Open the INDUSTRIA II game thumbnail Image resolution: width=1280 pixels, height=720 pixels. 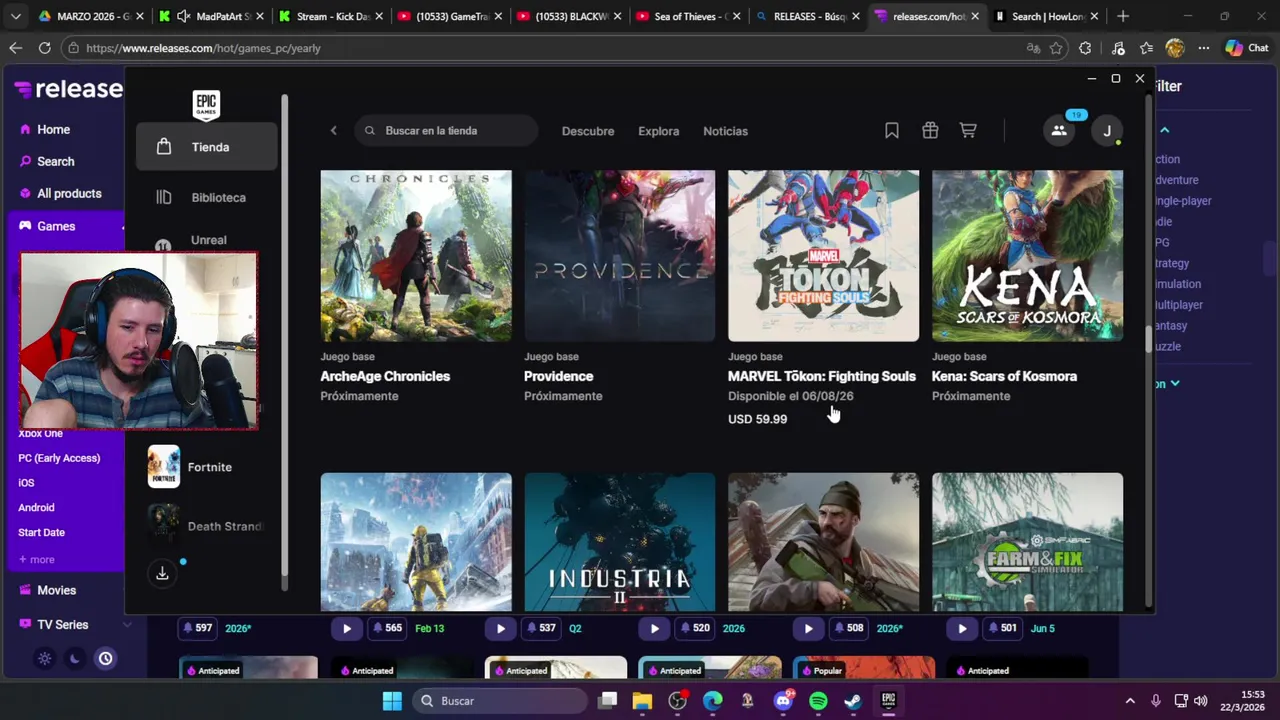[x=619, y=542]
